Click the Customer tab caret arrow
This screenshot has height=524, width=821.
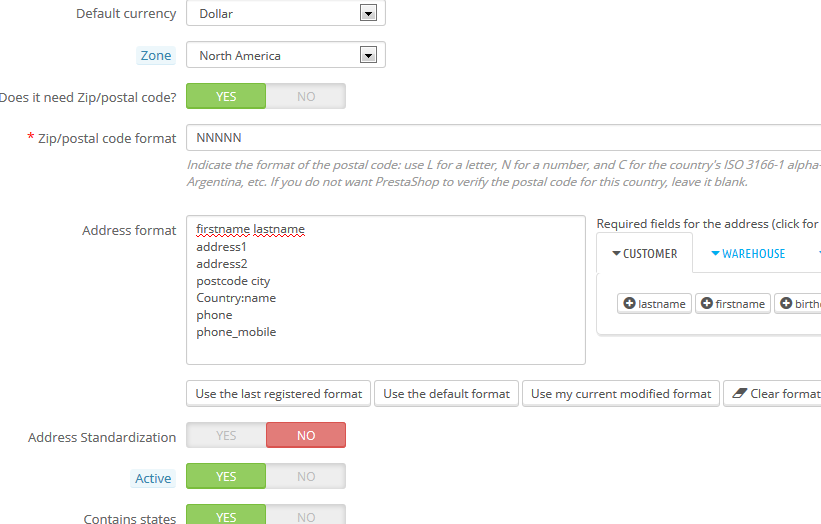point(616,254)
